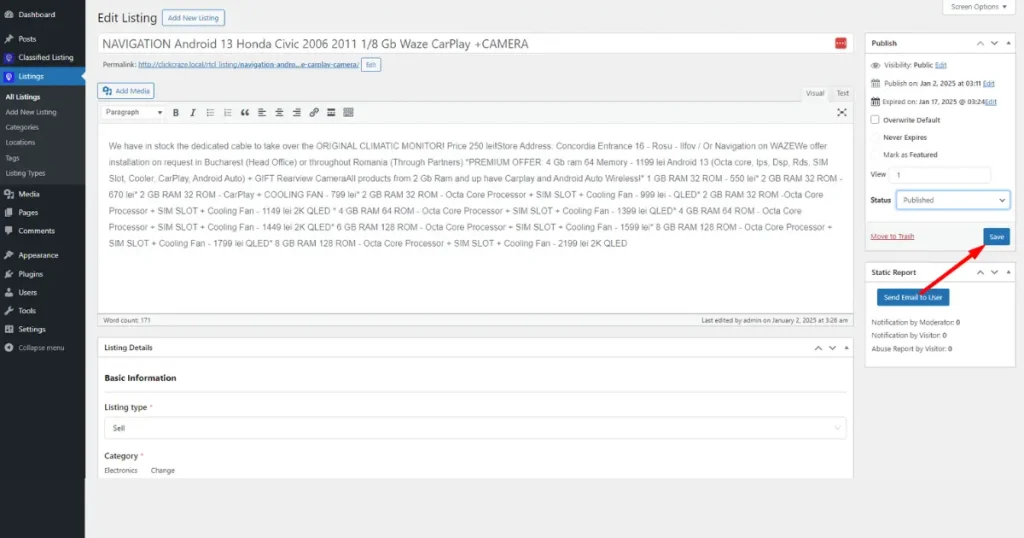
Task: Open Tags submenu item
Action: (x=12, y=158)
